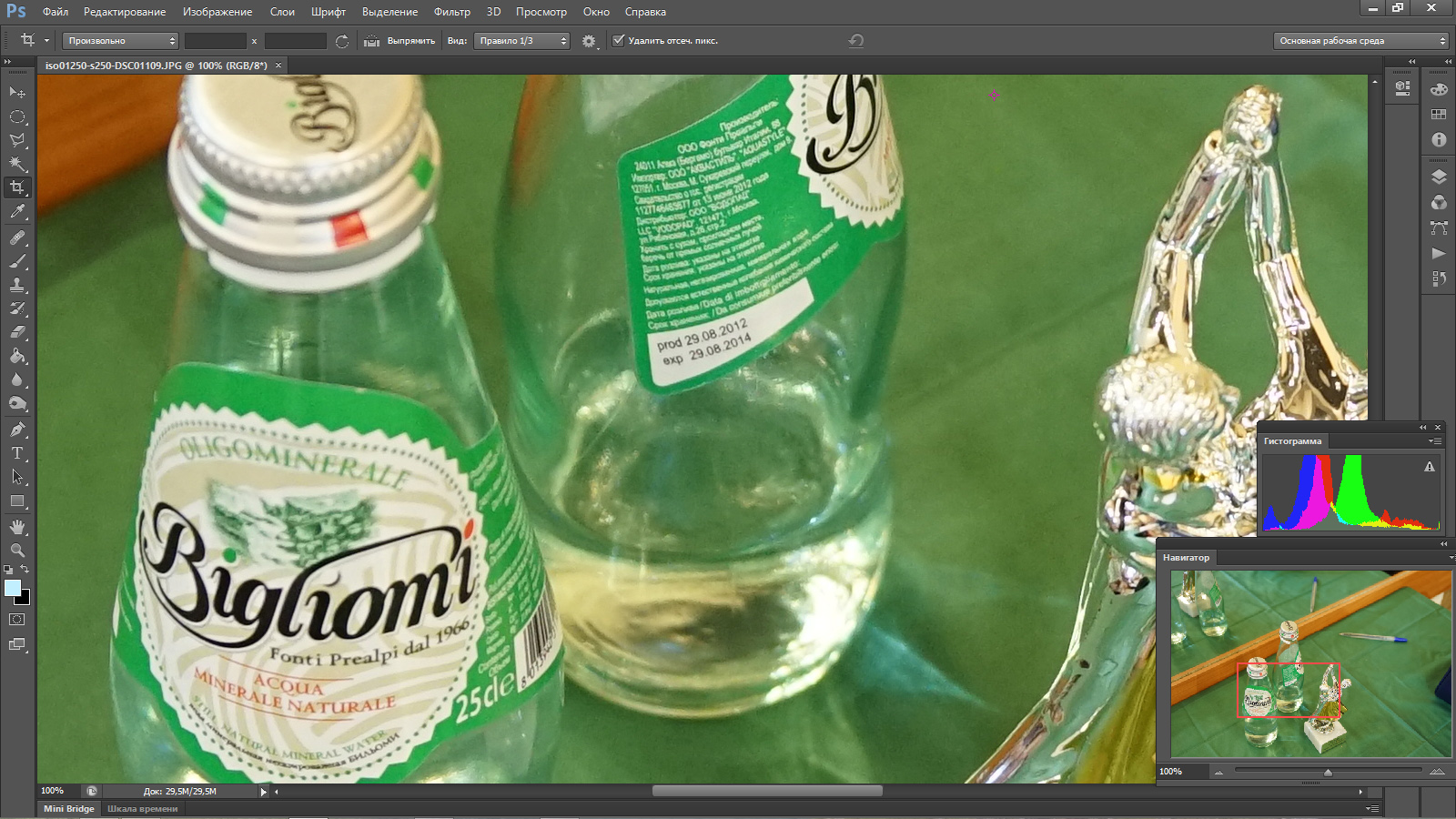The height and width of the screenshot is (819, 1456).
Task: Open the History panel icon
Action: tap(1439, 278)
